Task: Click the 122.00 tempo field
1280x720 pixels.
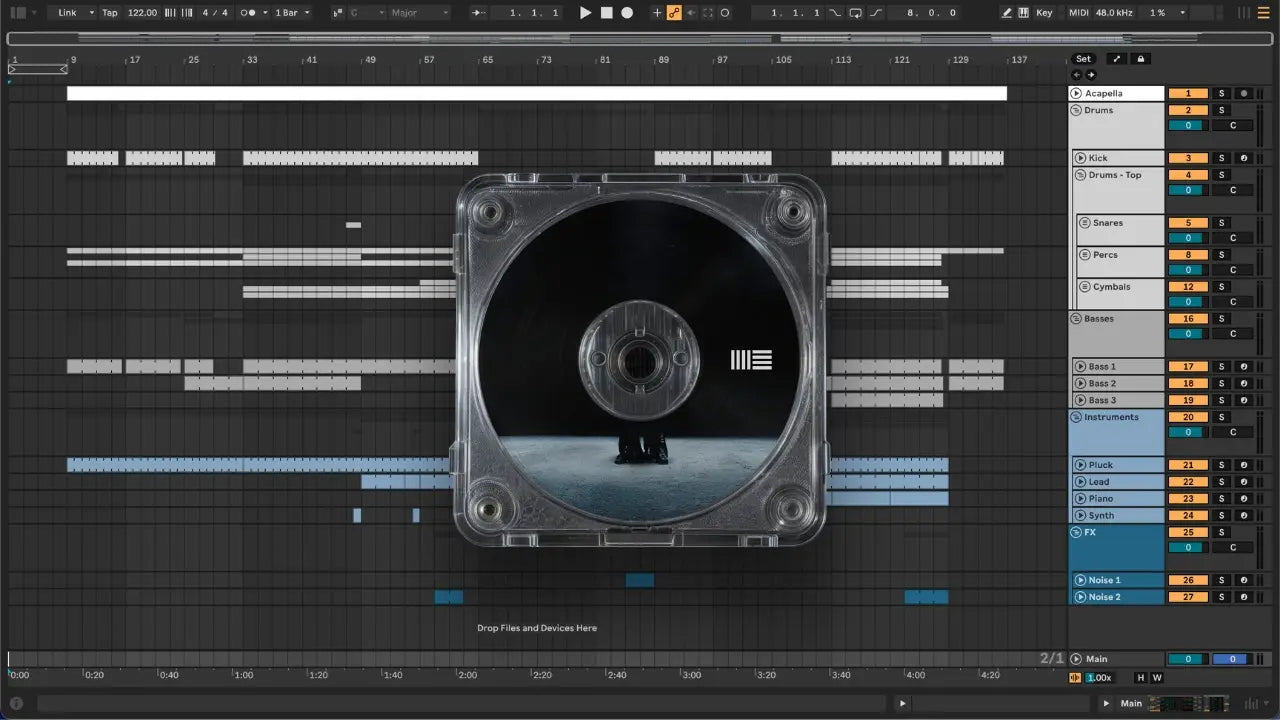Action: point(142,13)
